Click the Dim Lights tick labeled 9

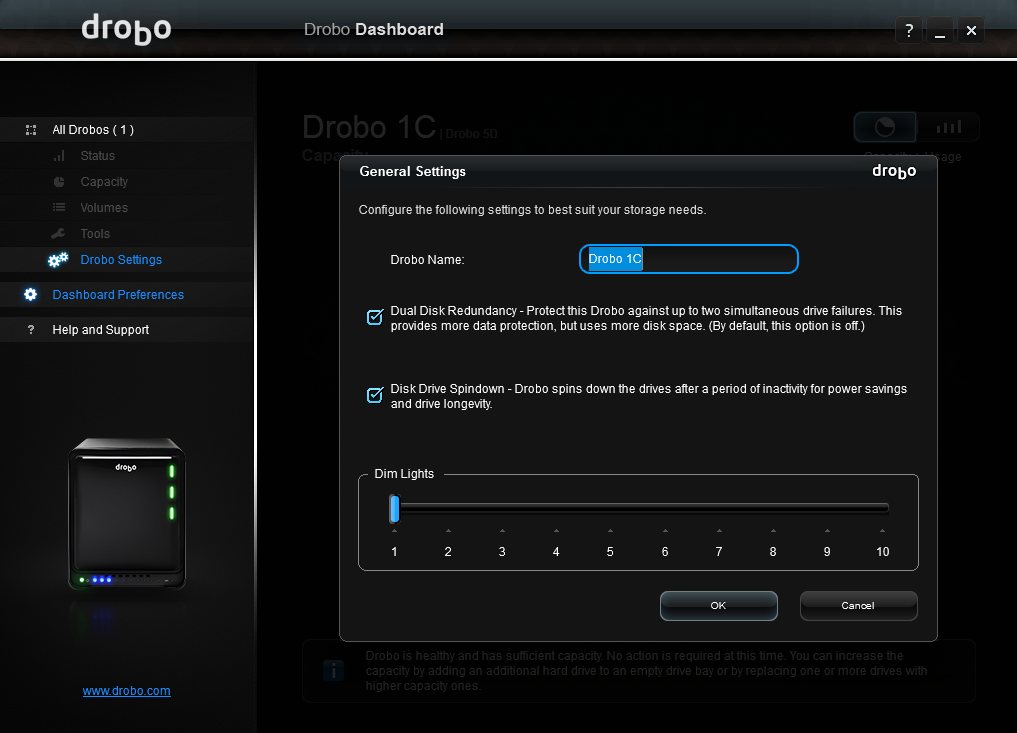click(x=827, y=551)
